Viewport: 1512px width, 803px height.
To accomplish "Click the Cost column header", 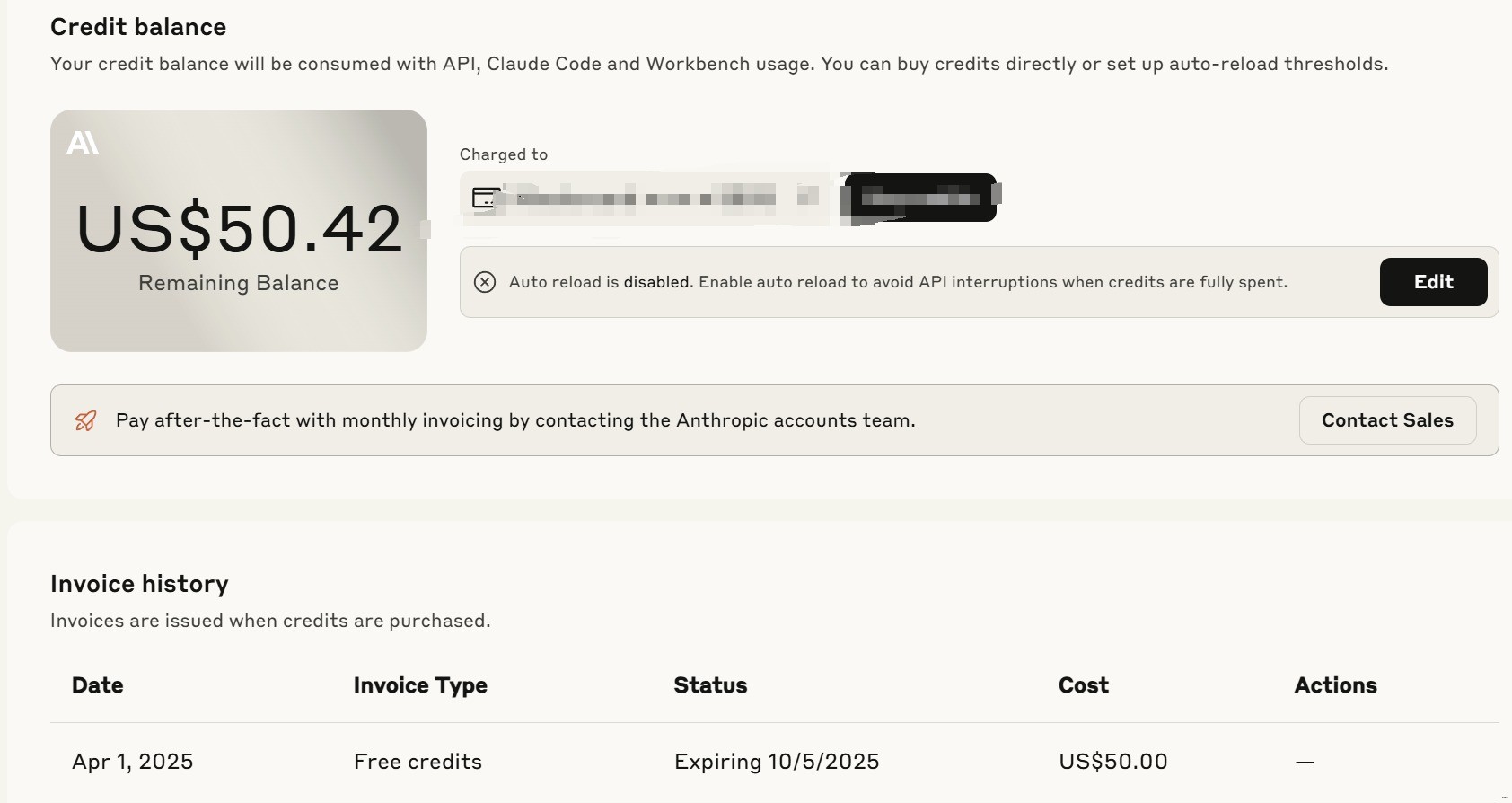I will coord(1084,685).
